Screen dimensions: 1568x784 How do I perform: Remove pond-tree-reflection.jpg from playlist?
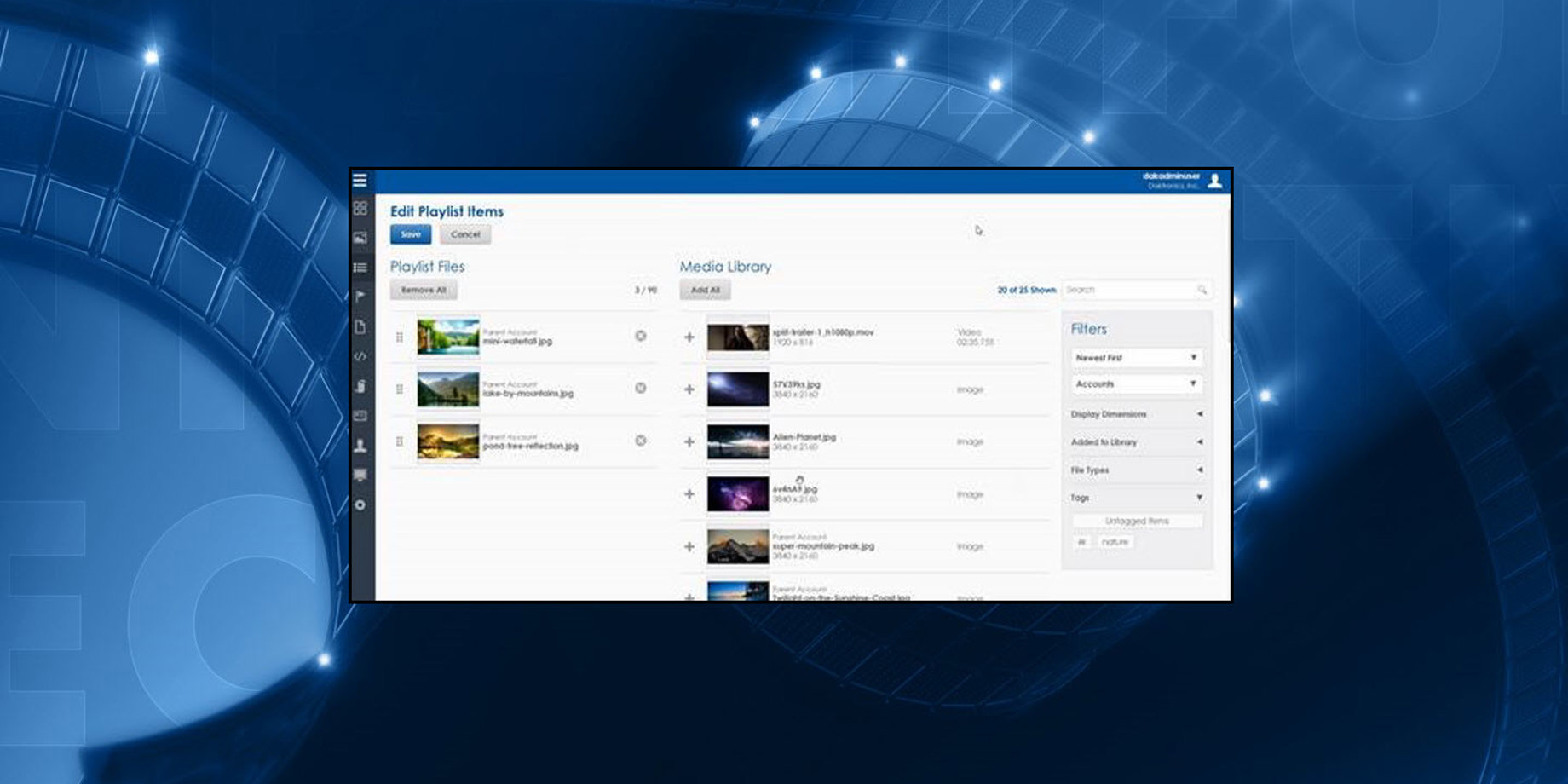click(x=641, y=441)
